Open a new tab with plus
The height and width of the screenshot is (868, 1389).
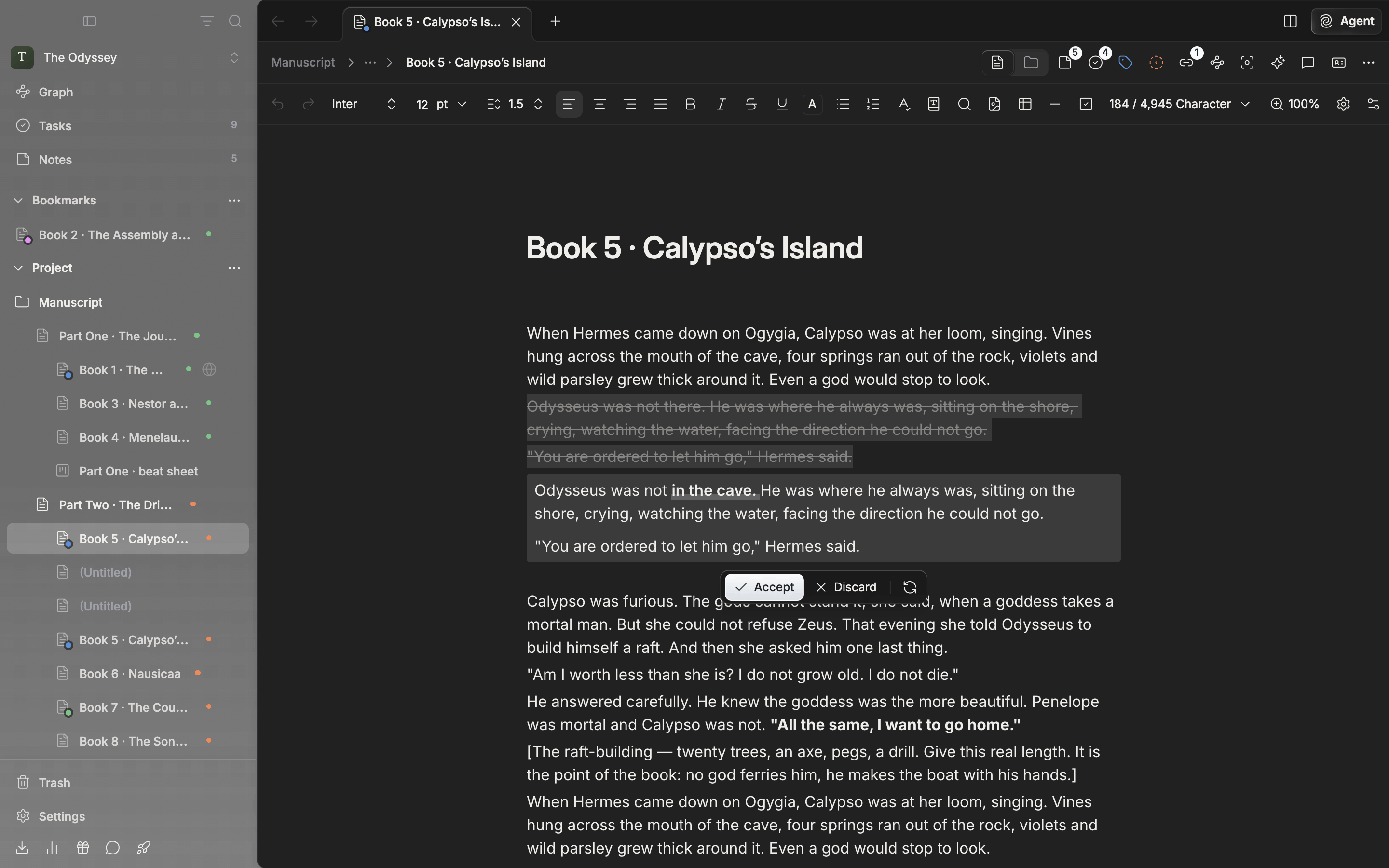click(x=555, y=21)
